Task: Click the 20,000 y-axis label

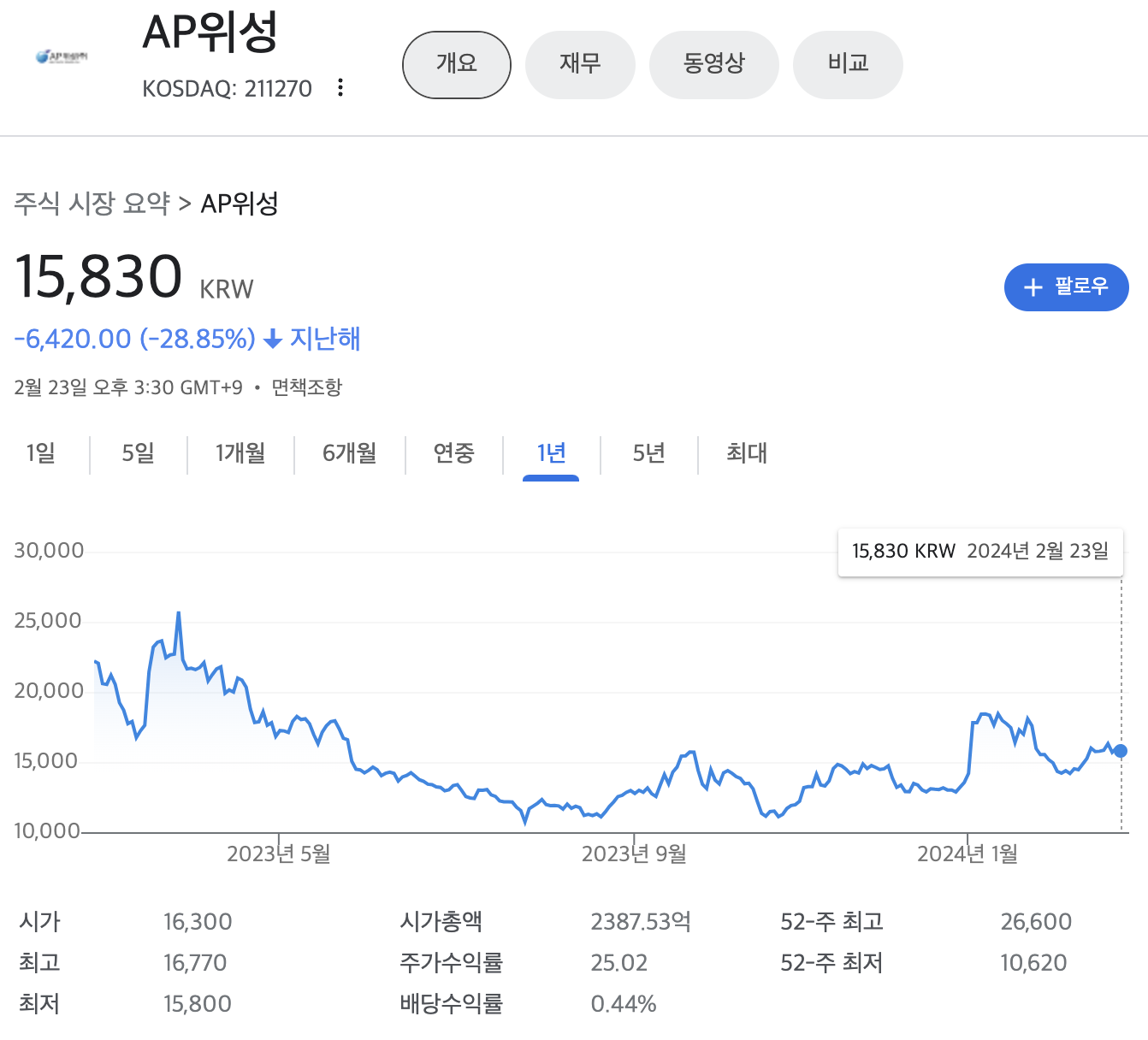Action: coord(49,691)
